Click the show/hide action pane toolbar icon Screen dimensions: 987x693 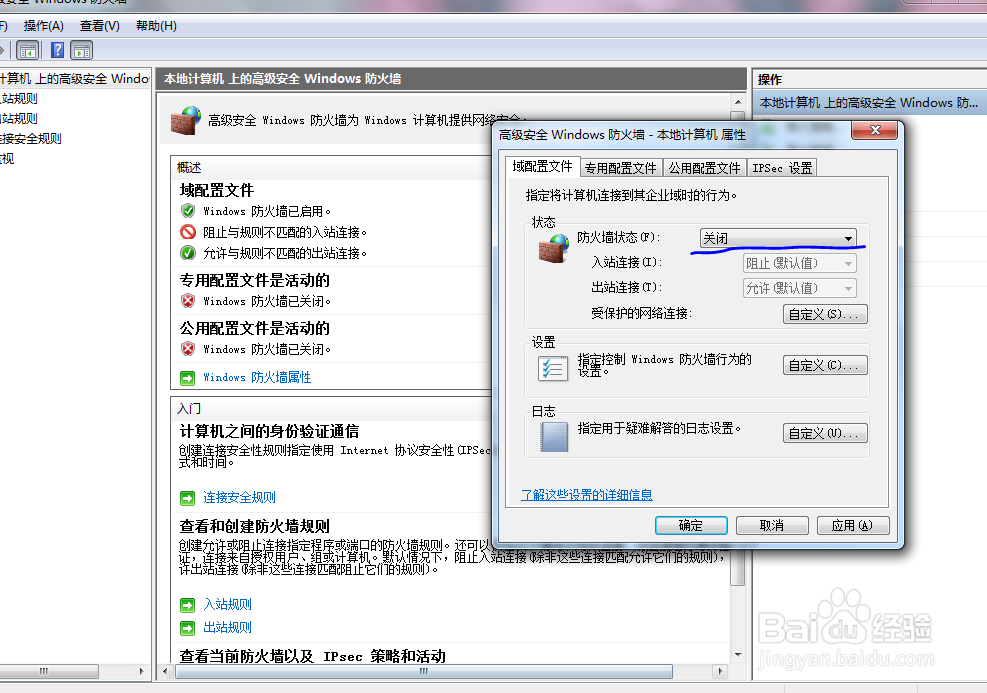coord(82,50)
